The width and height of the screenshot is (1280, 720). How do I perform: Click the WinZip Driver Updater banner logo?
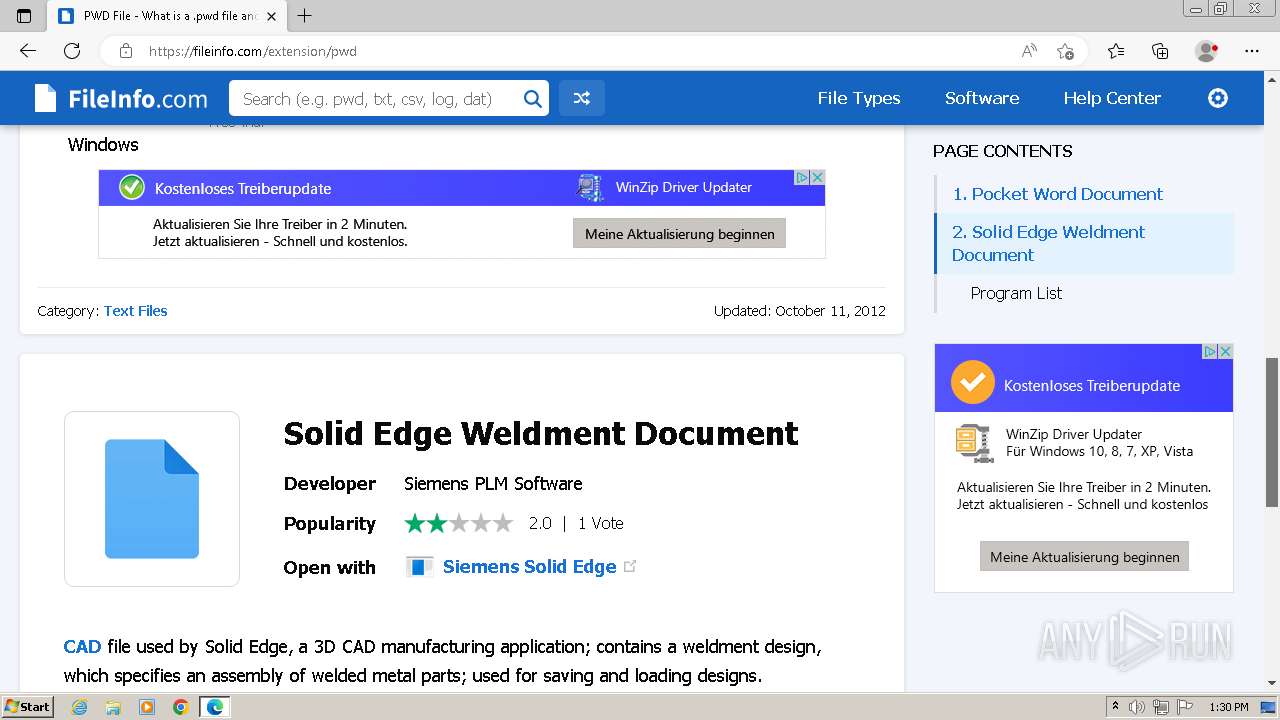pyautogui.click(x=591, y=187)
